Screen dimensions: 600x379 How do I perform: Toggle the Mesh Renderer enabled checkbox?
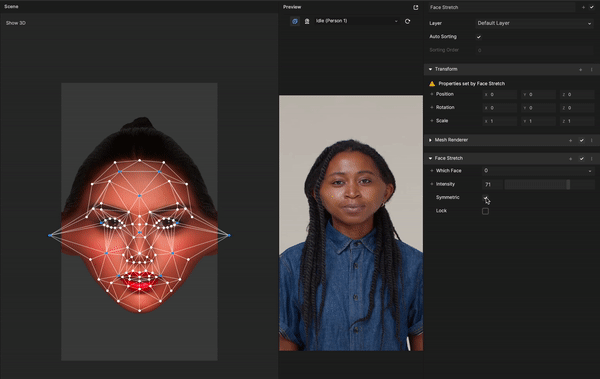[x=582, y=140]
